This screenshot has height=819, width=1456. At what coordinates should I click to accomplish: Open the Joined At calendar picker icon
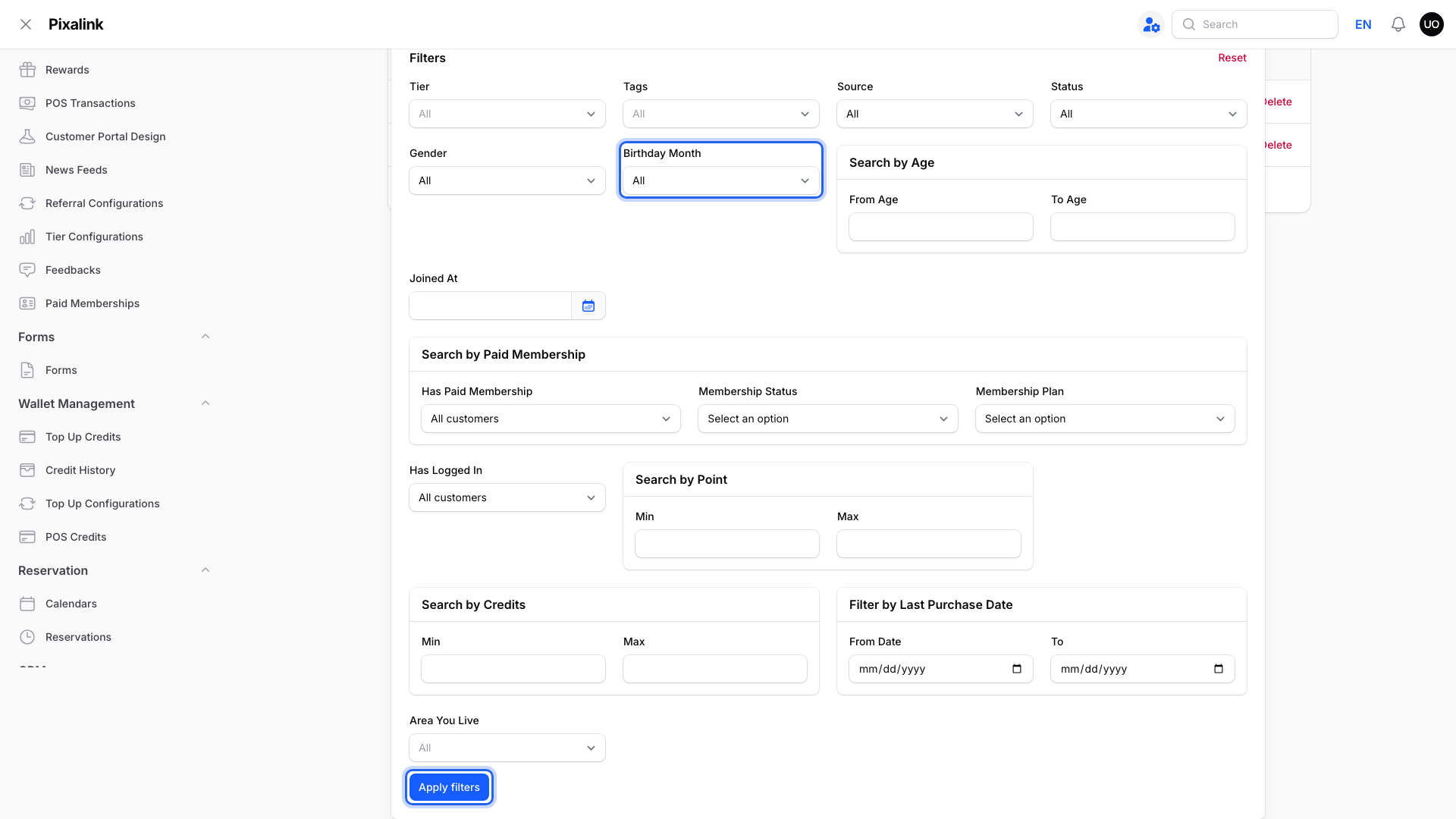(588, 306)
